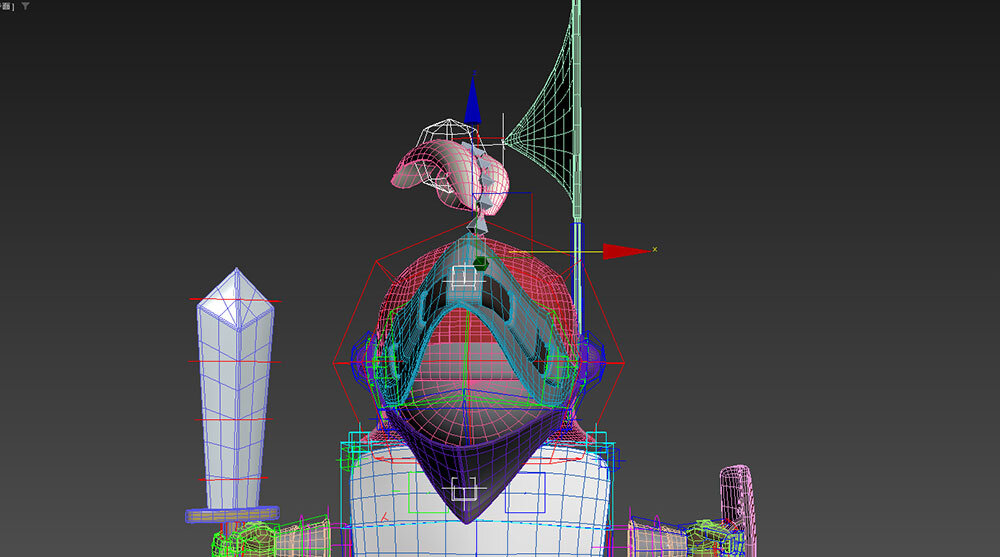Click the viewport filter funnel icon
The width and height of the screenshot is (1000, 557).
tap(25, 6)
